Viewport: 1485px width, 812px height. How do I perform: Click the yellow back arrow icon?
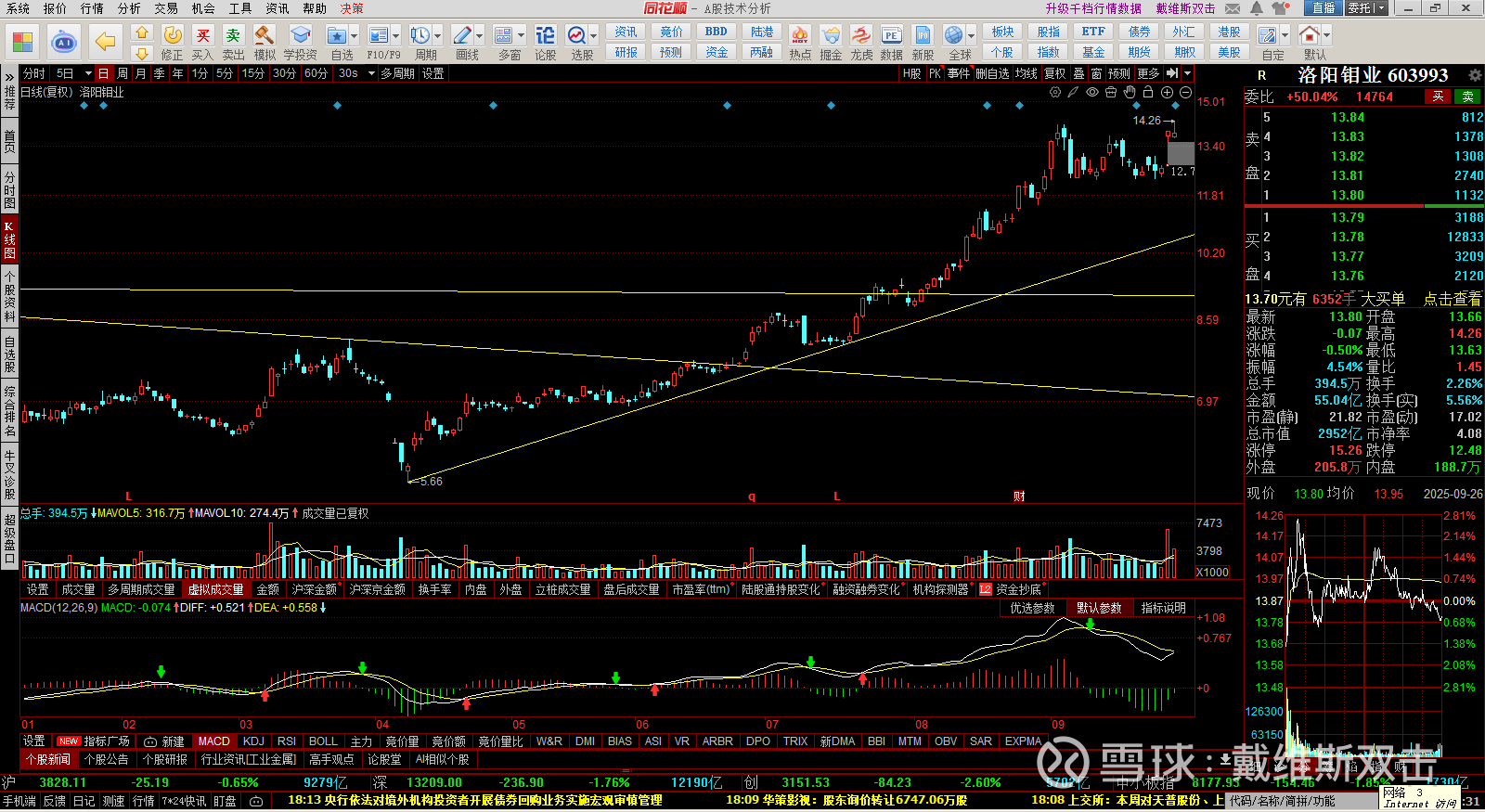coord(105,42)
